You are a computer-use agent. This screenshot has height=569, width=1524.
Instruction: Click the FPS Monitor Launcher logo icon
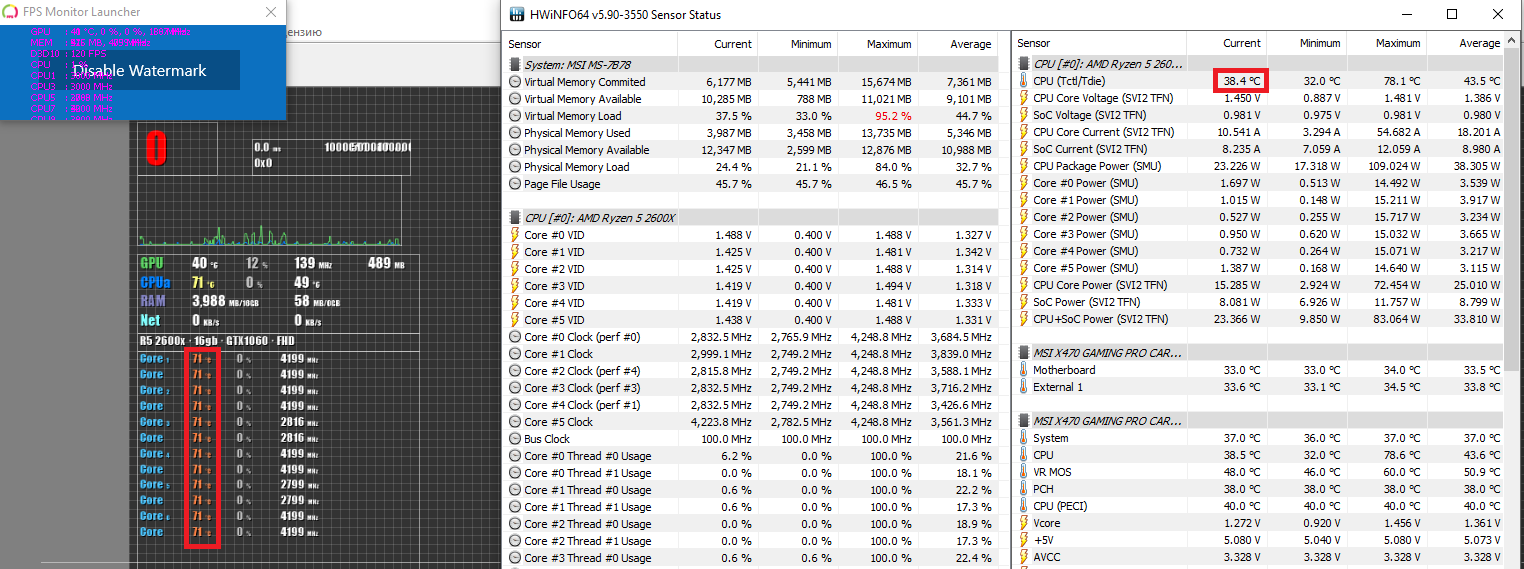point(11,12)
